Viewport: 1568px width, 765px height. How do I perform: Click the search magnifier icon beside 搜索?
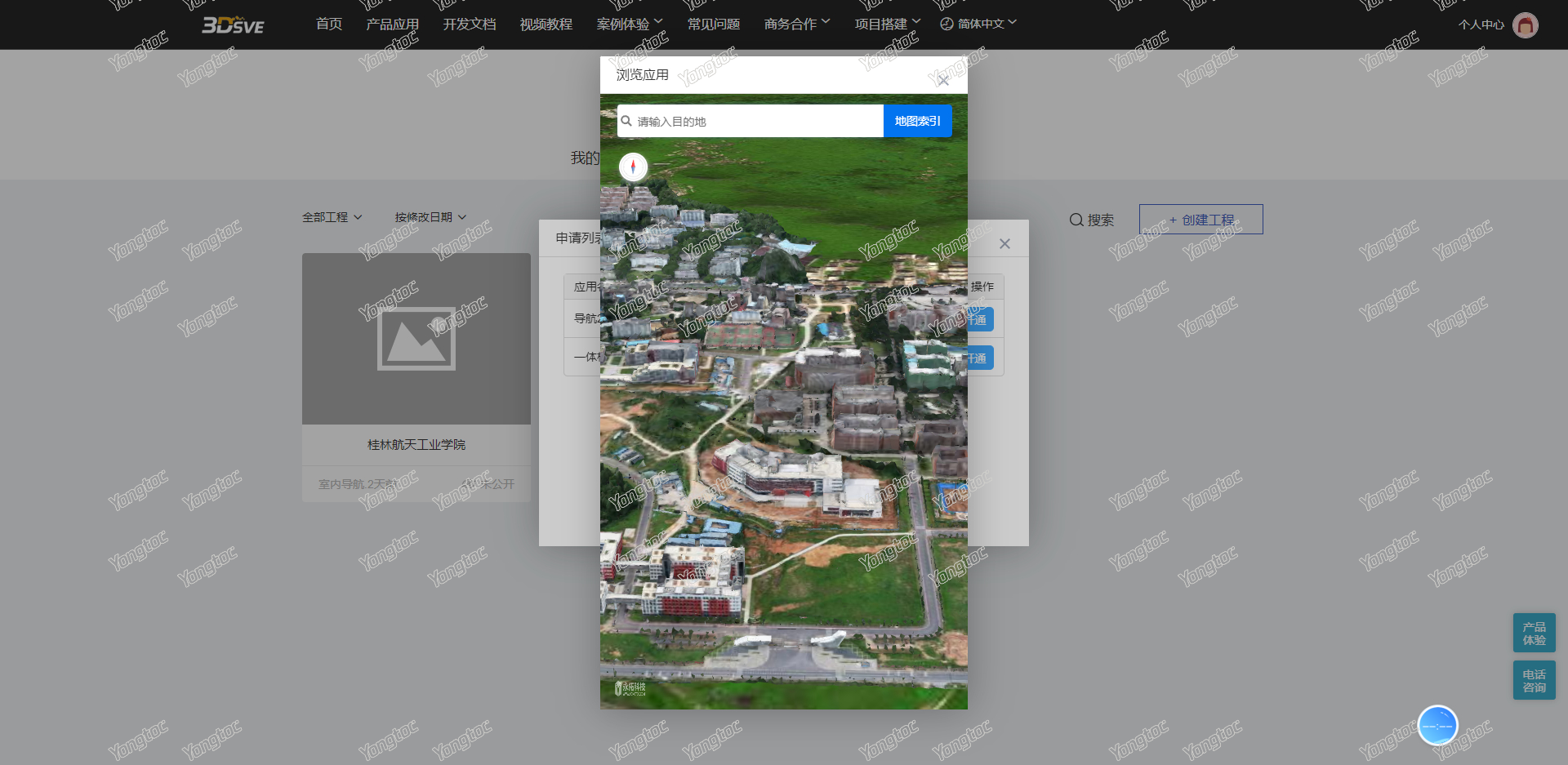pos(1076,220)
